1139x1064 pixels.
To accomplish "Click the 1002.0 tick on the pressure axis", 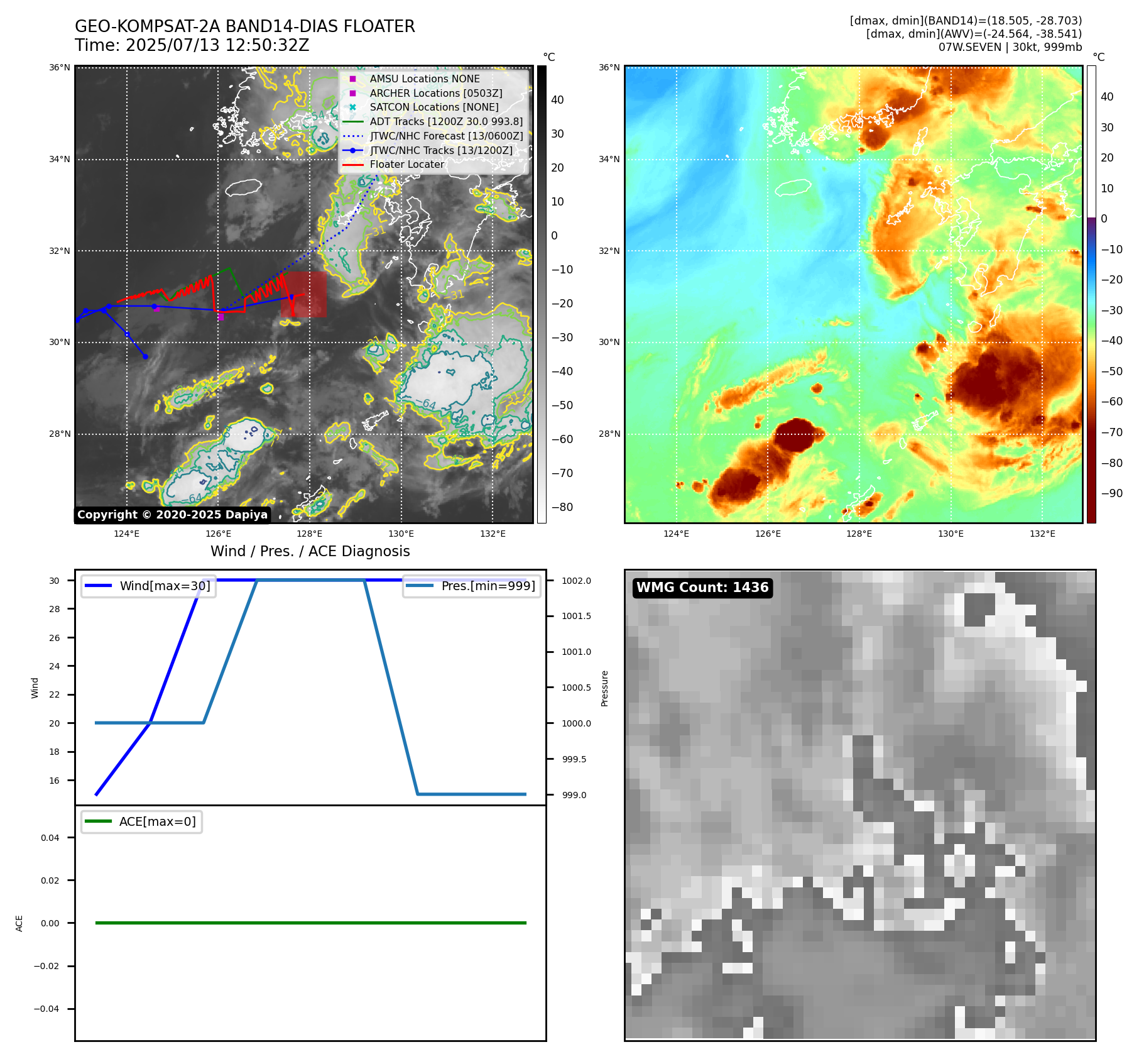I will coord(577,581).
